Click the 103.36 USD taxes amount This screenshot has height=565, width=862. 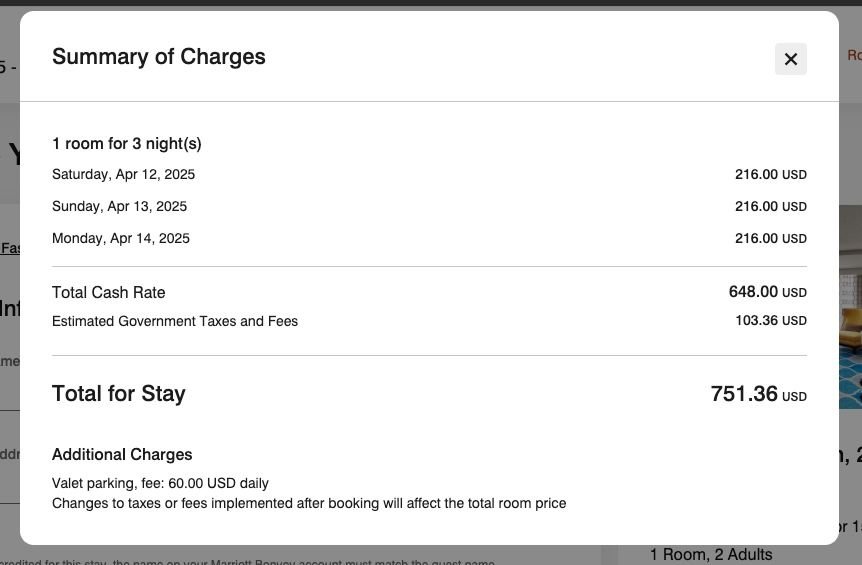coord(770,322)
